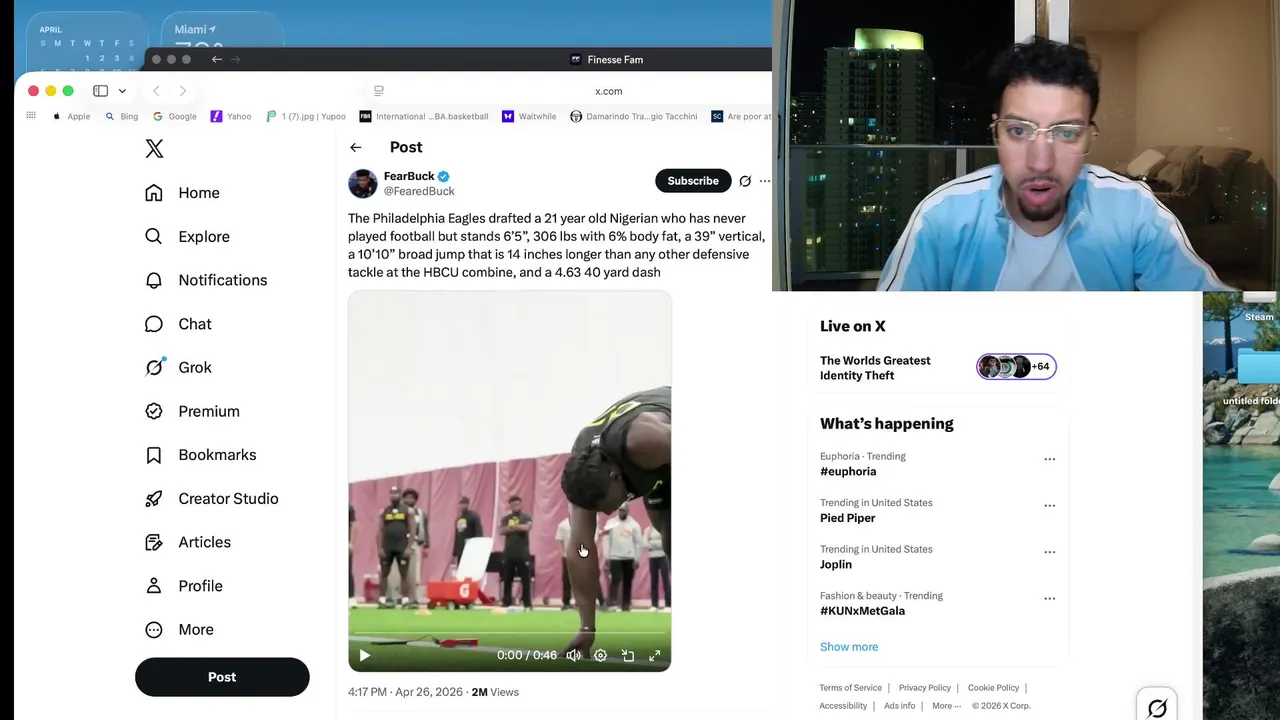Open video settings gear icon
This screenshot has width=1280, height=720.
[x=600, y=655]
